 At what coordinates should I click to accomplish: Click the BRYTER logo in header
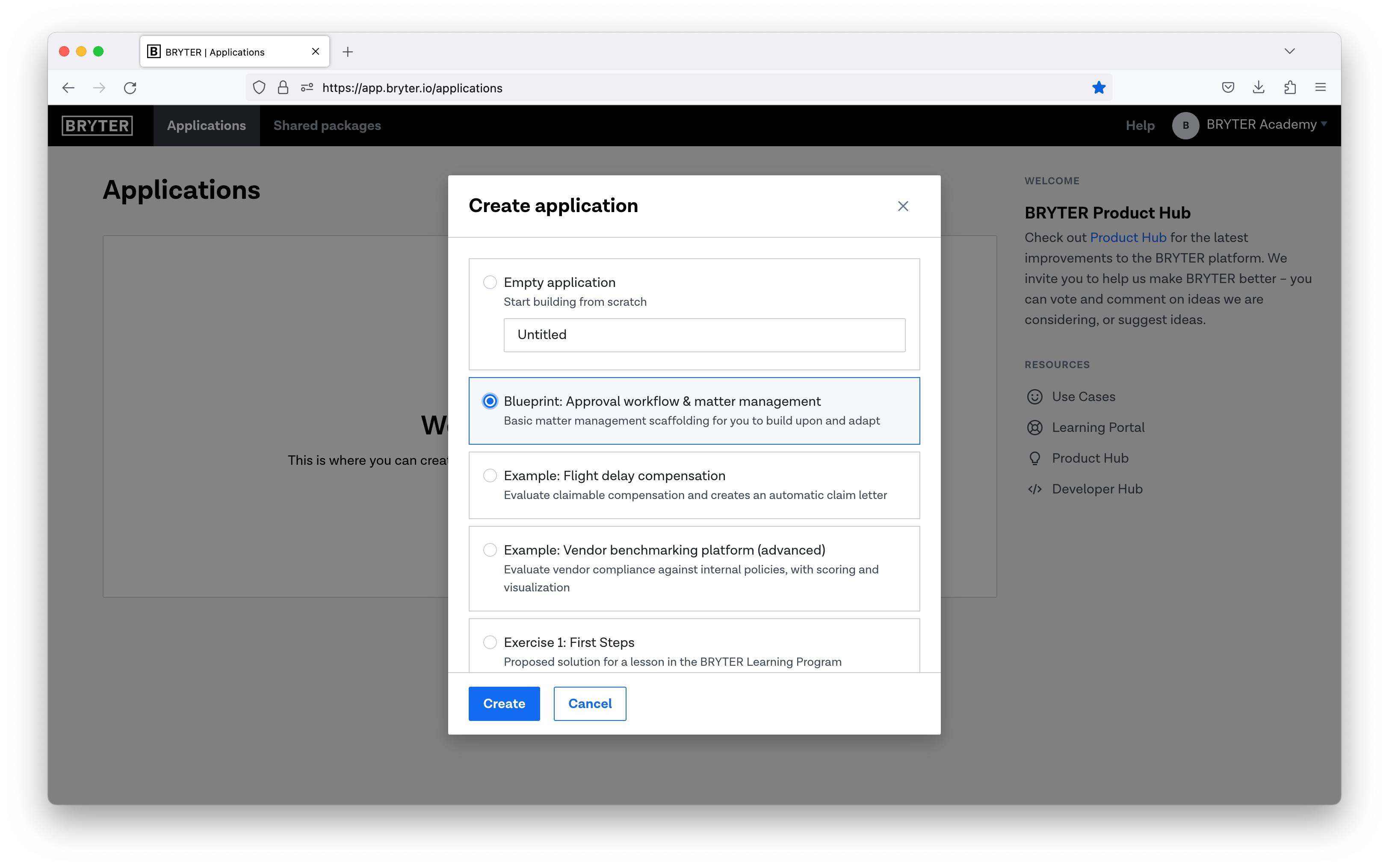[x=97, y=125]
